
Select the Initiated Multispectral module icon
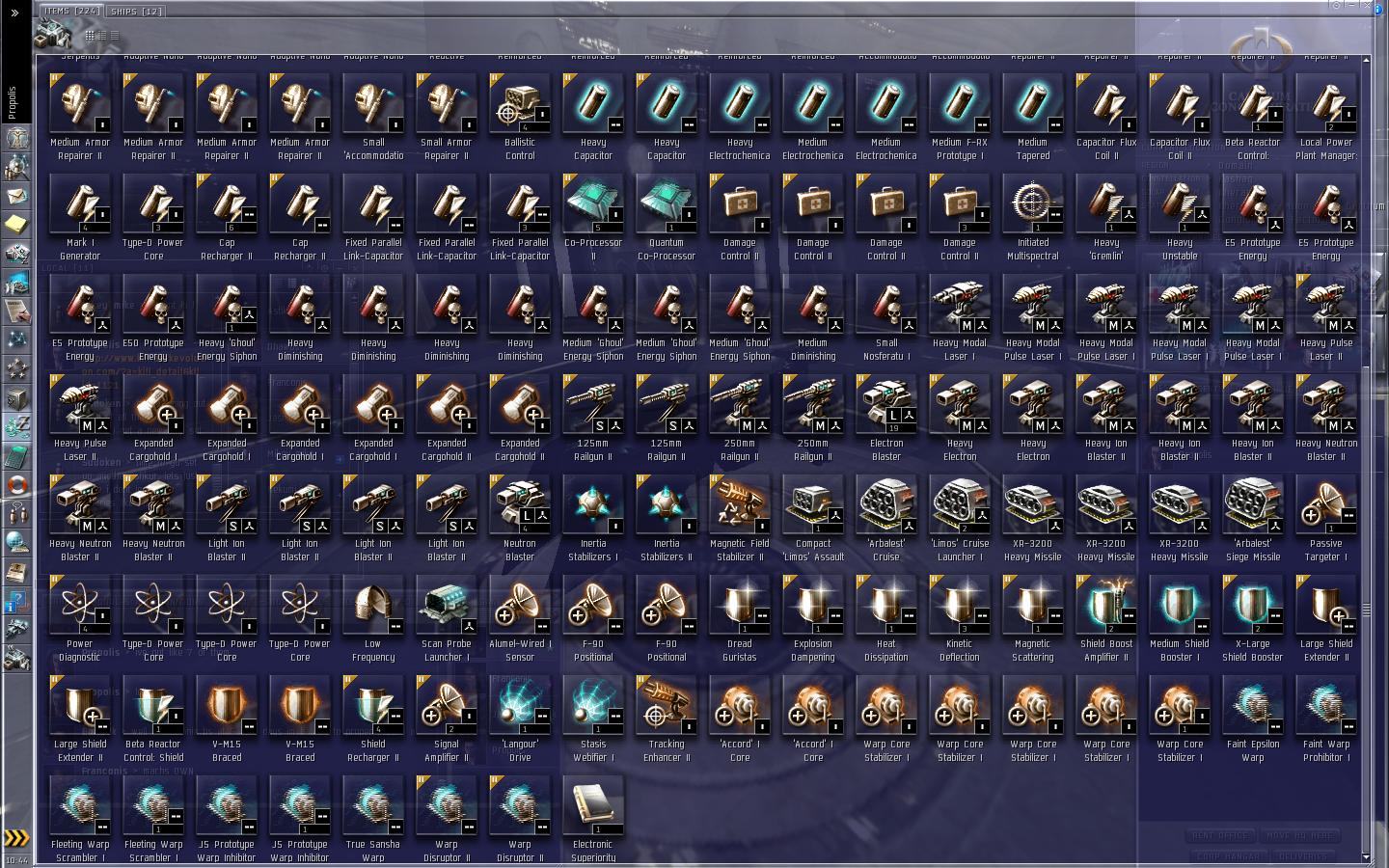[x=1033, y=204]
